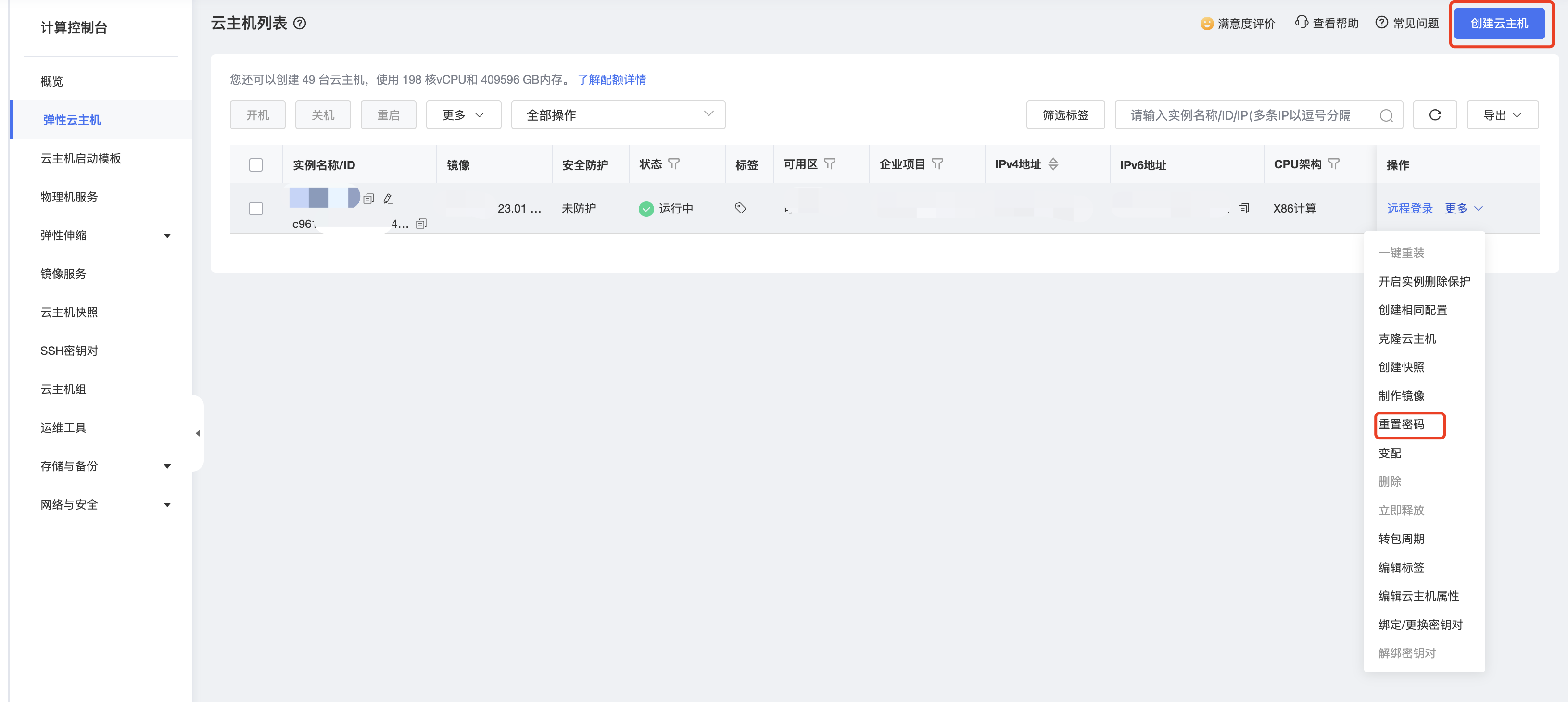Collapse the sidebar with arrow handle
The image size is (1568, 702).
[198, 433]
